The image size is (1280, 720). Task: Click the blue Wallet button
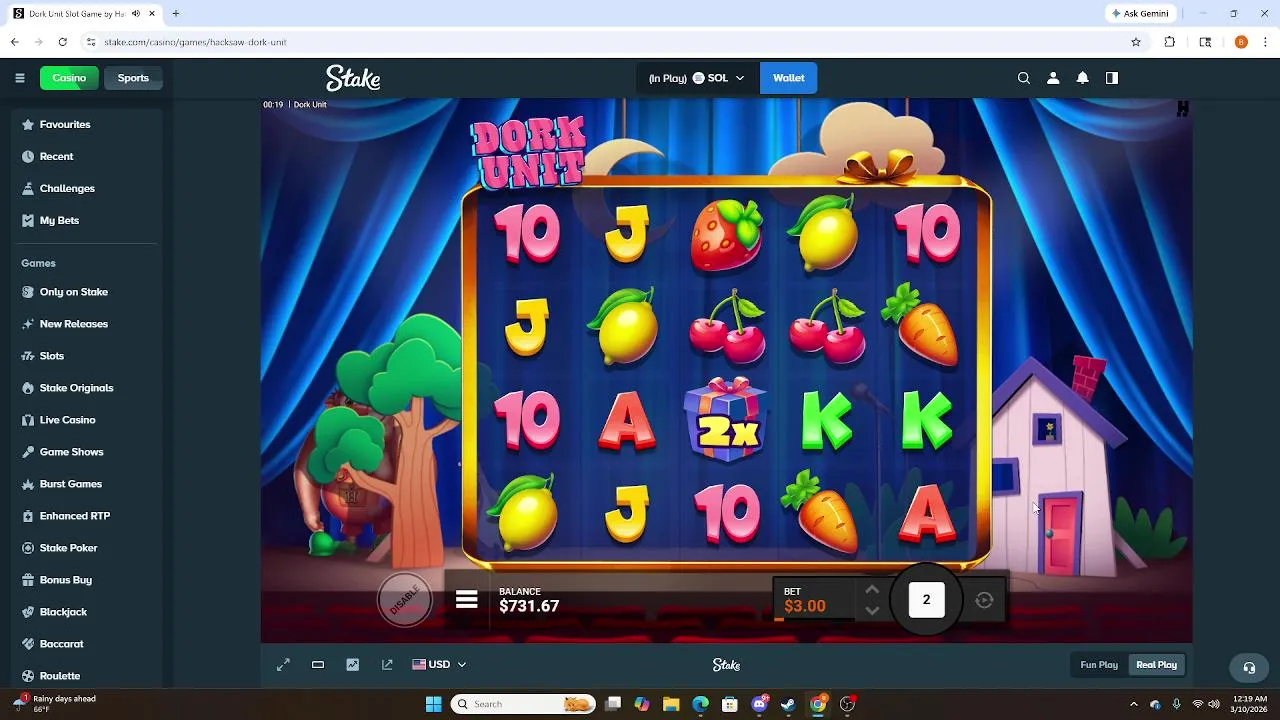[x=788, y=78]
